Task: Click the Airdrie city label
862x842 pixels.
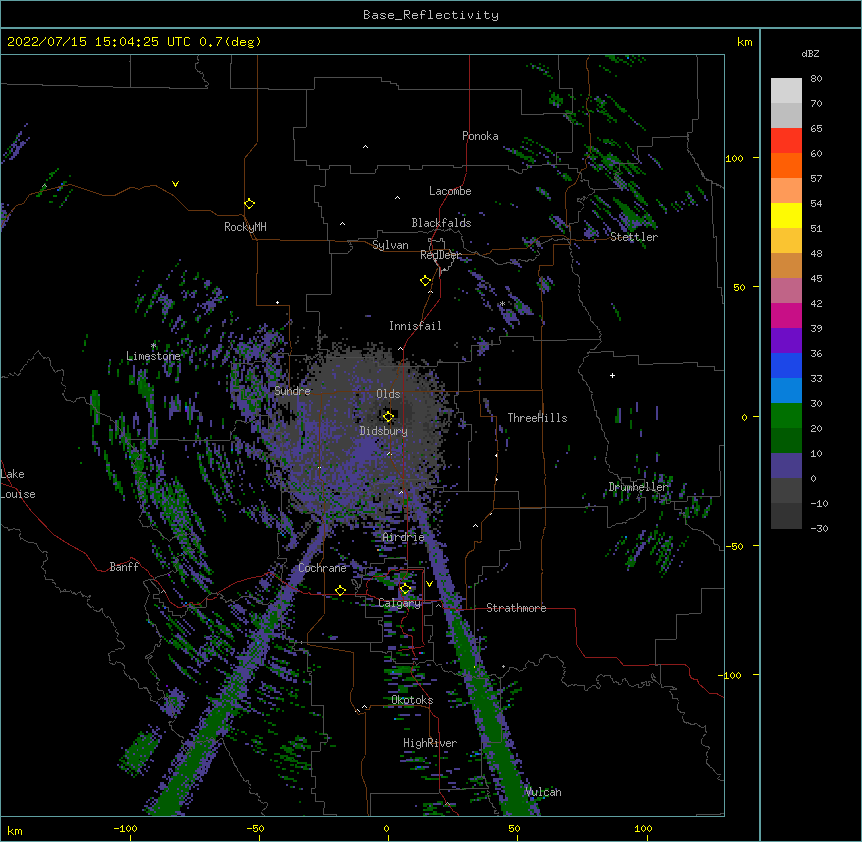Action: (x=404, y=537)
